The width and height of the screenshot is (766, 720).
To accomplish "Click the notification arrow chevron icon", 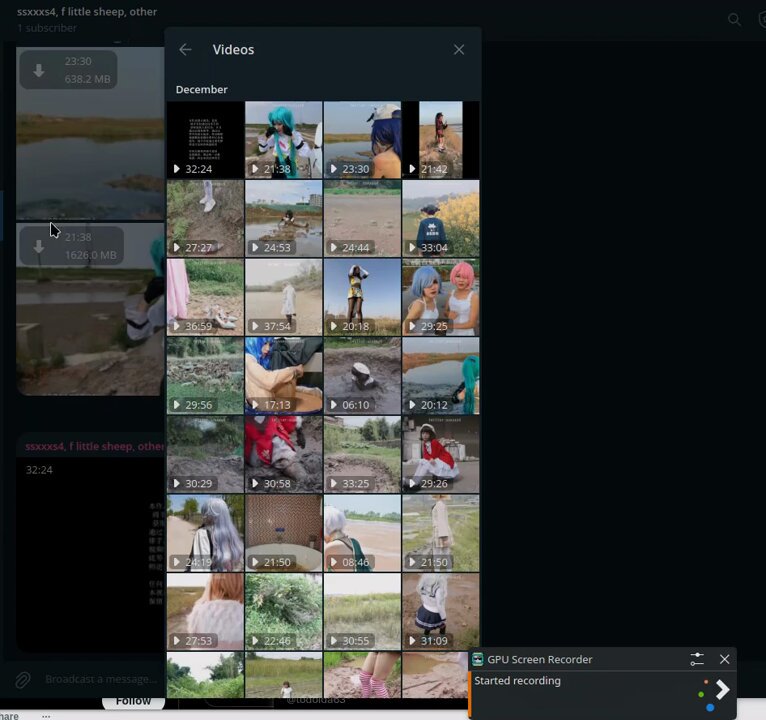I will point(722,689).
